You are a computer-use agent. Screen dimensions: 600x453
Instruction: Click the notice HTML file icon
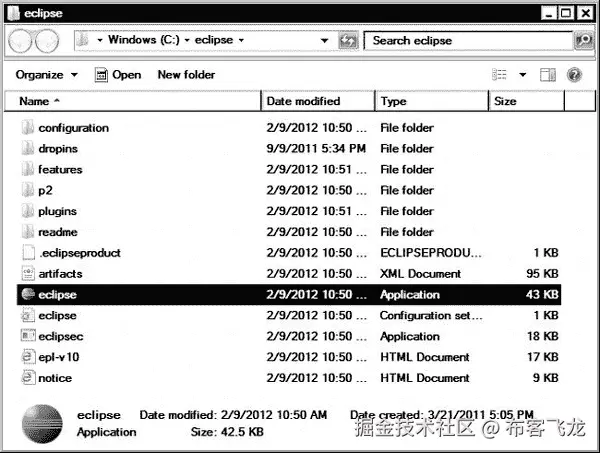pos(28,378)
